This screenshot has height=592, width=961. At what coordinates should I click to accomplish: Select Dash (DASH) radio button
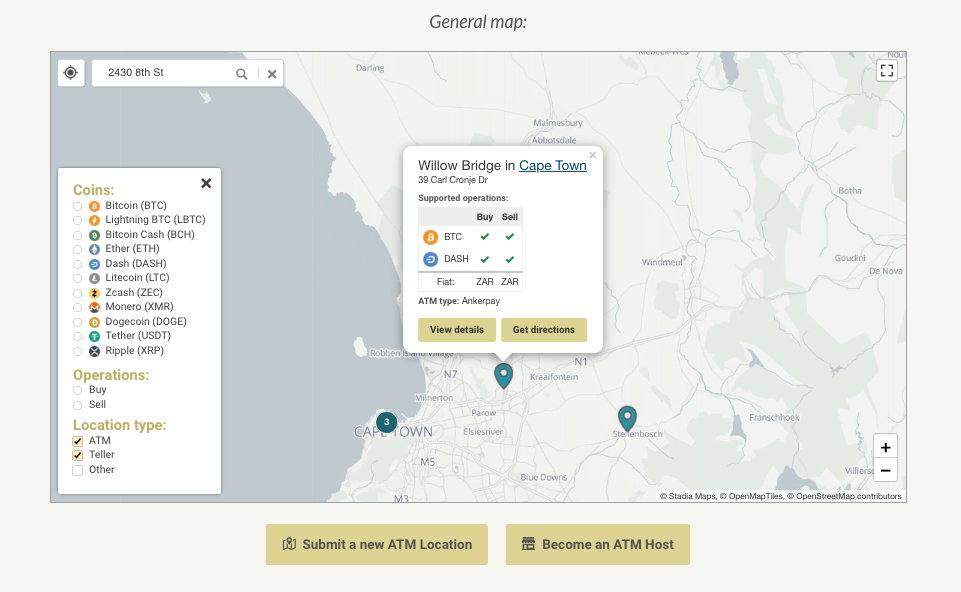click(77, 265)
